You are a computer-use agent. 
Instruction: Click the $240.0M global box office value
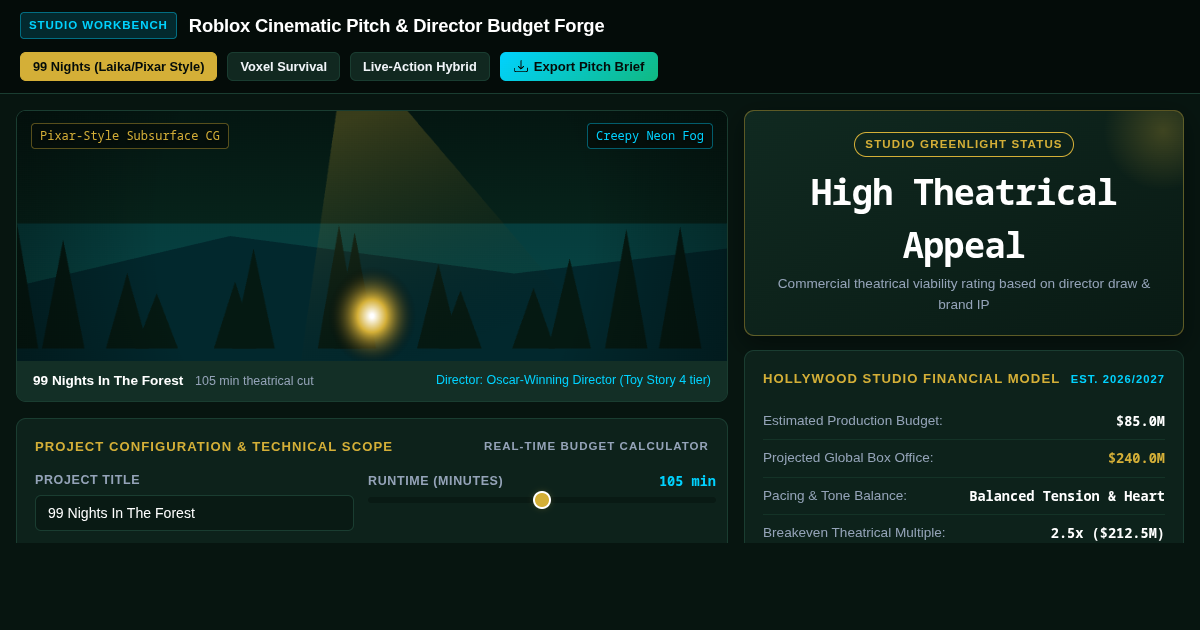tap(1136, 458)
